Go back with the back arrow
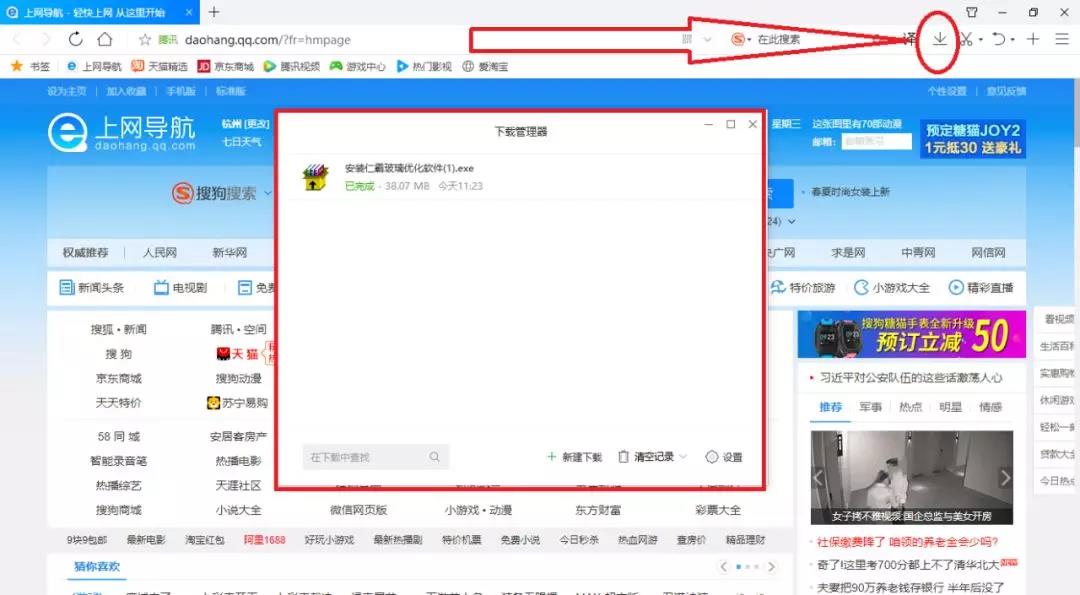The image size is (1080, 595). click(18, 39)
